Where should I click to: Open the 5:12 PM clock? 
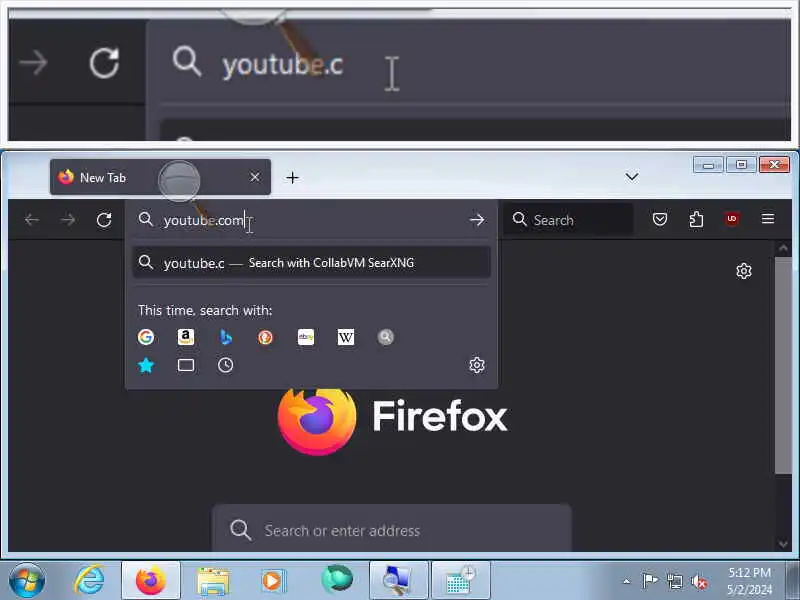click(x=749, y=581)
